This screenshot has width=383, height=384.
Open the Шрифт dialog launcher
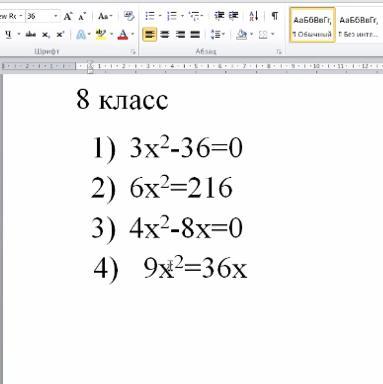(133, 52)
